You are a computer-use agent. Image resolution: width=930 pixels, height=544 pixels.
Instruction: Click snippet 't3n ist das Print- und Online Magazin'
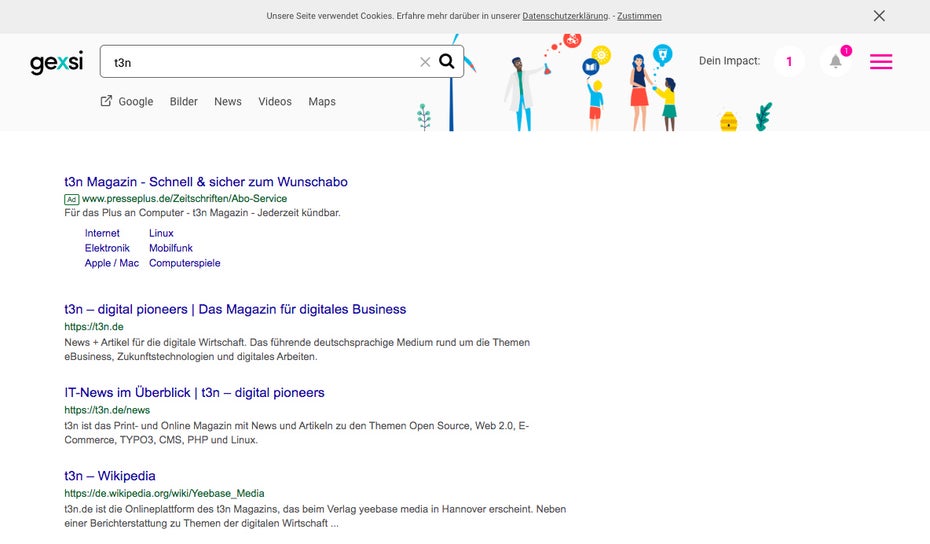click(297, 432)
